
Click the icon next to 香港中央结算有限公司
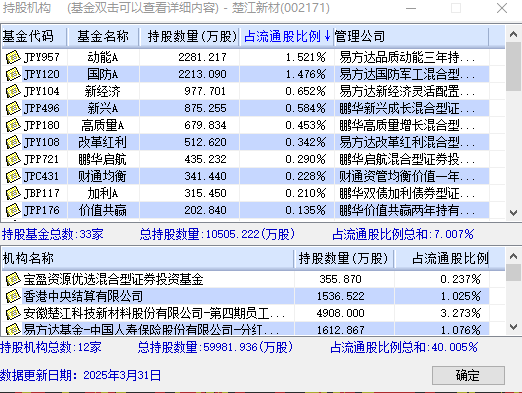coord(13,296)
